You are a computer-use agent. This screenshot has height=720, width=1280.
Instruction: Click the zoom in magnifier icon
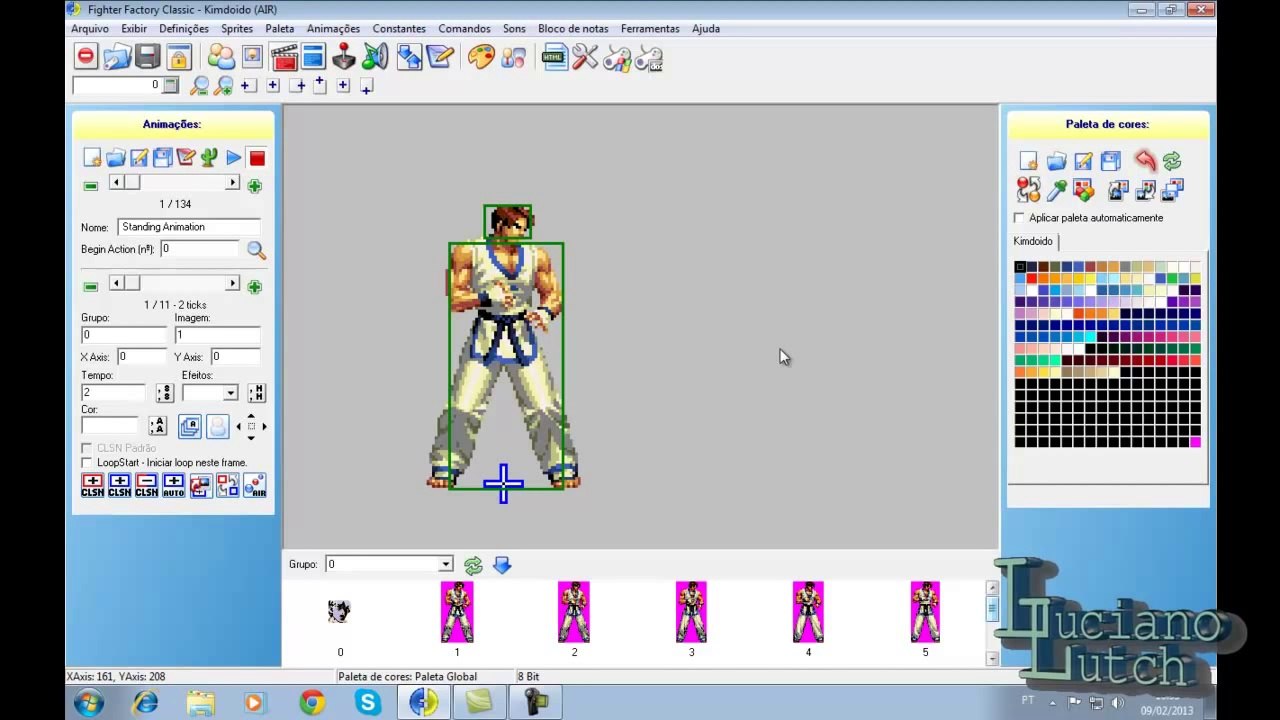click(x=224, y=86)
